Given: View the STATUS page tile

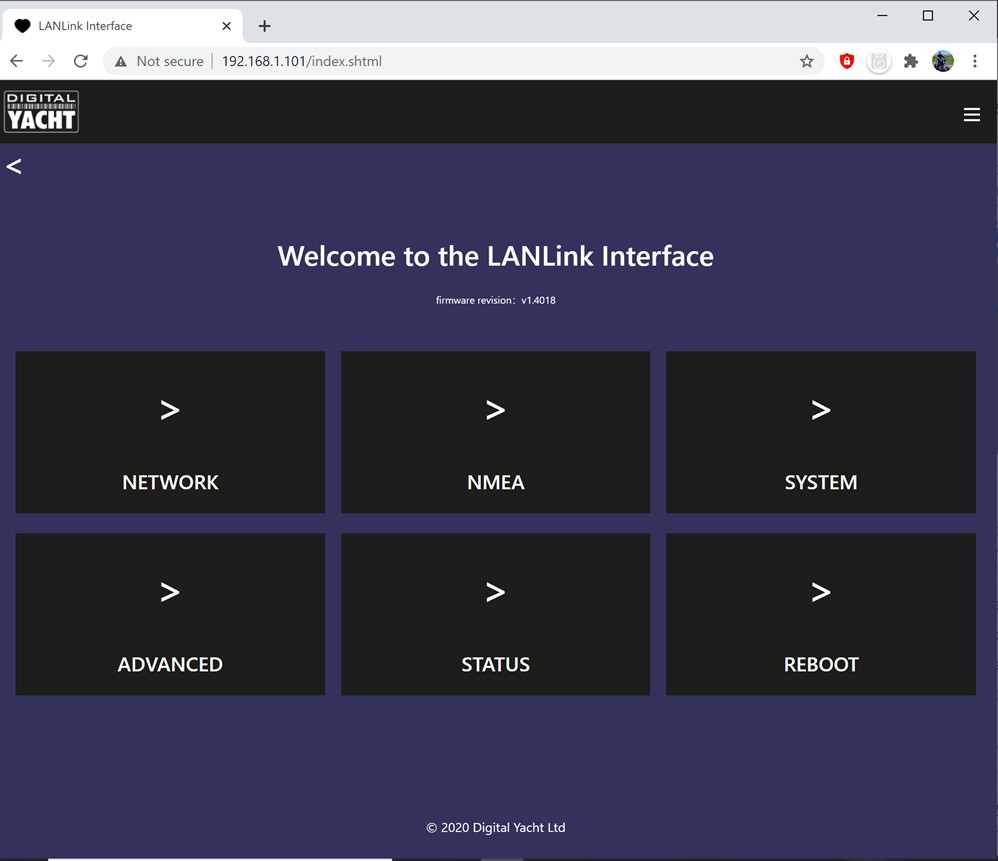Looking at the screenshot, I should click(x=495, y=614).
